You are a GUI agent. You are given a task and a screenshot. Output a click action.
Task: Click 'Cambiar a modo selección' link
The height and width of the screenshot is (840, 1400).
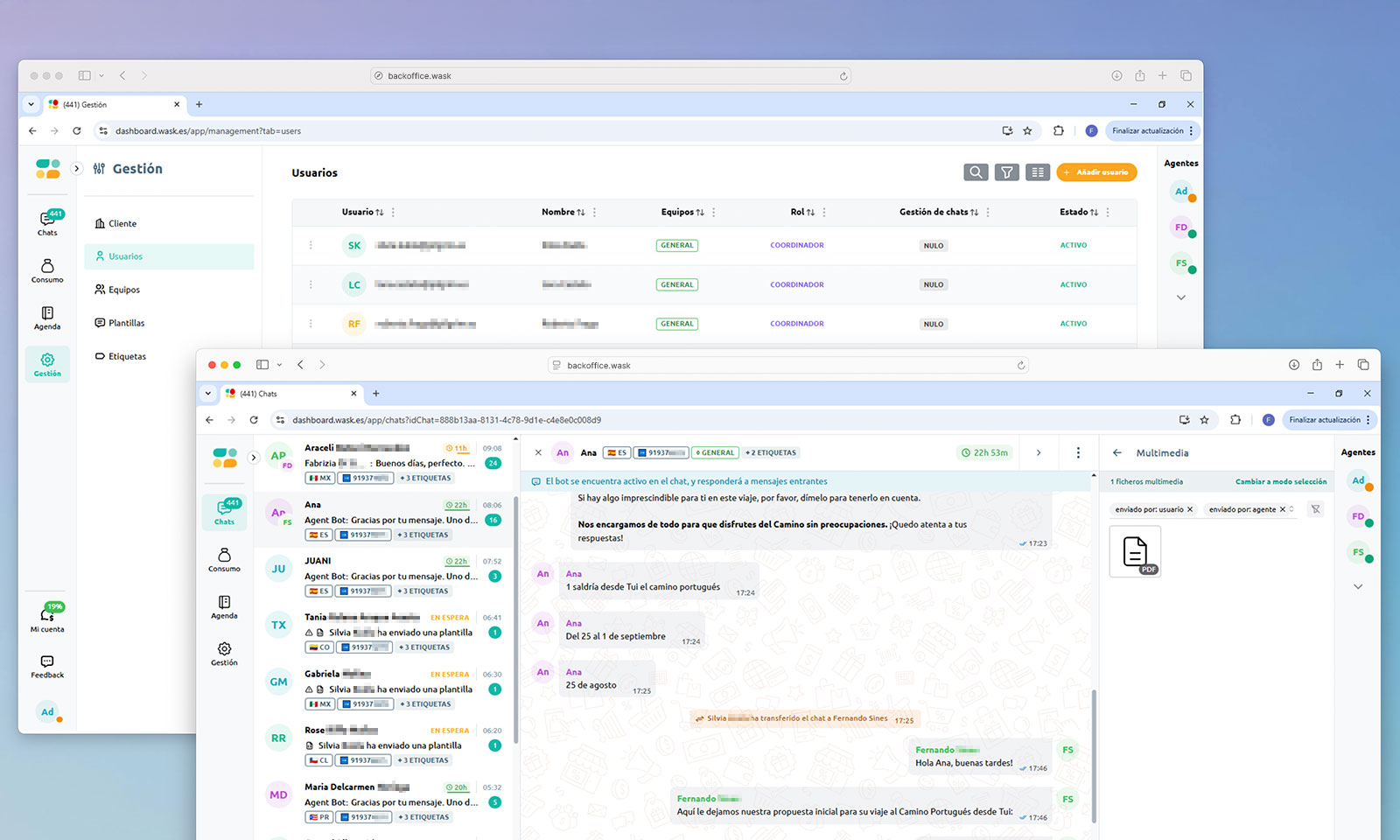point(1281,481)
